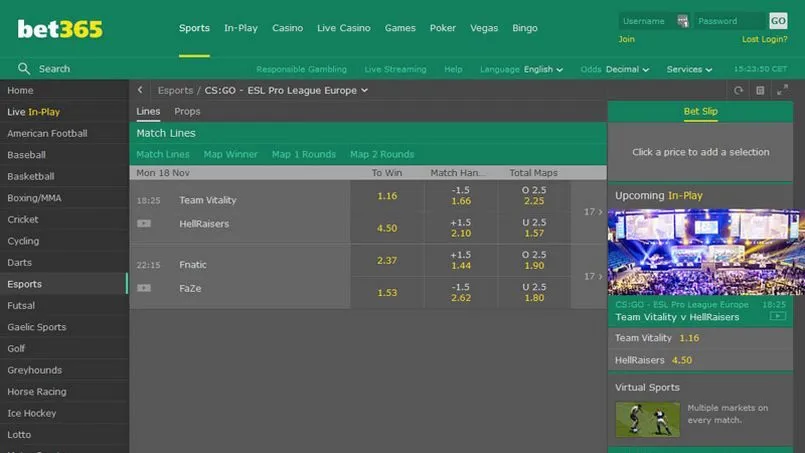Open Esports in the sidebar

click(64, 284)
